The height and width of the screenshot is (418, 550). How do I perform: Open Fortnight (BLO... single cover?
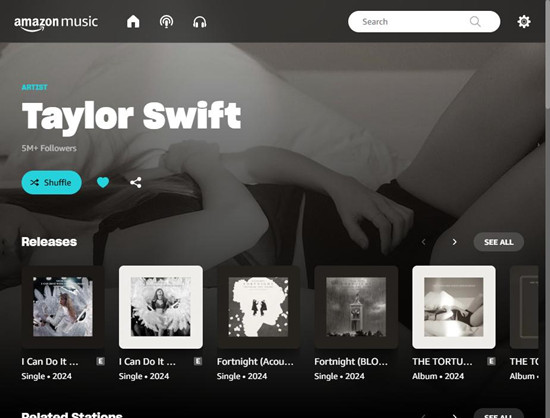(x=356, y=307)
